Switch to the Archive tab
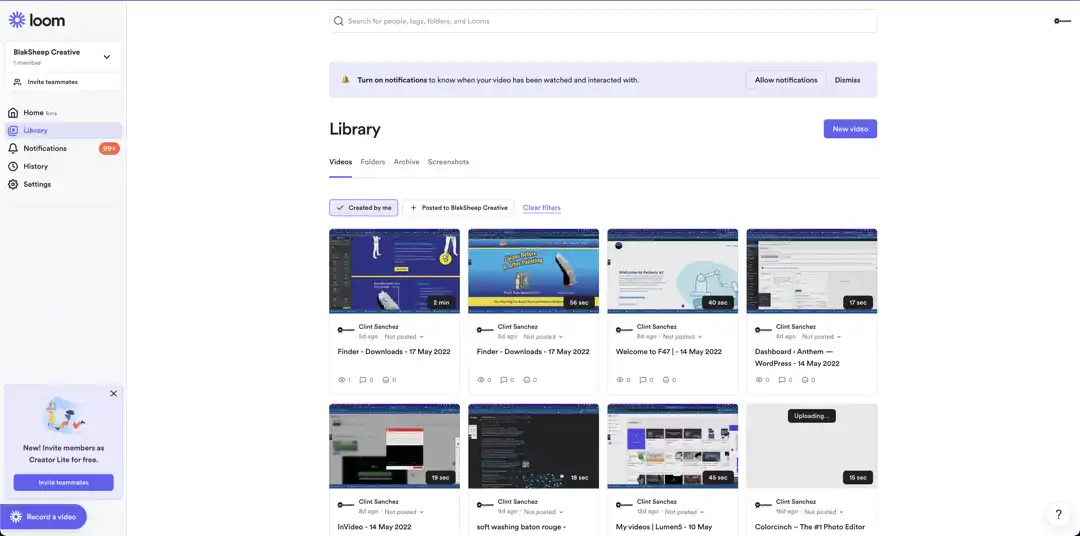The width and height of the screenshot is (1080, 536). pos(406,162)
